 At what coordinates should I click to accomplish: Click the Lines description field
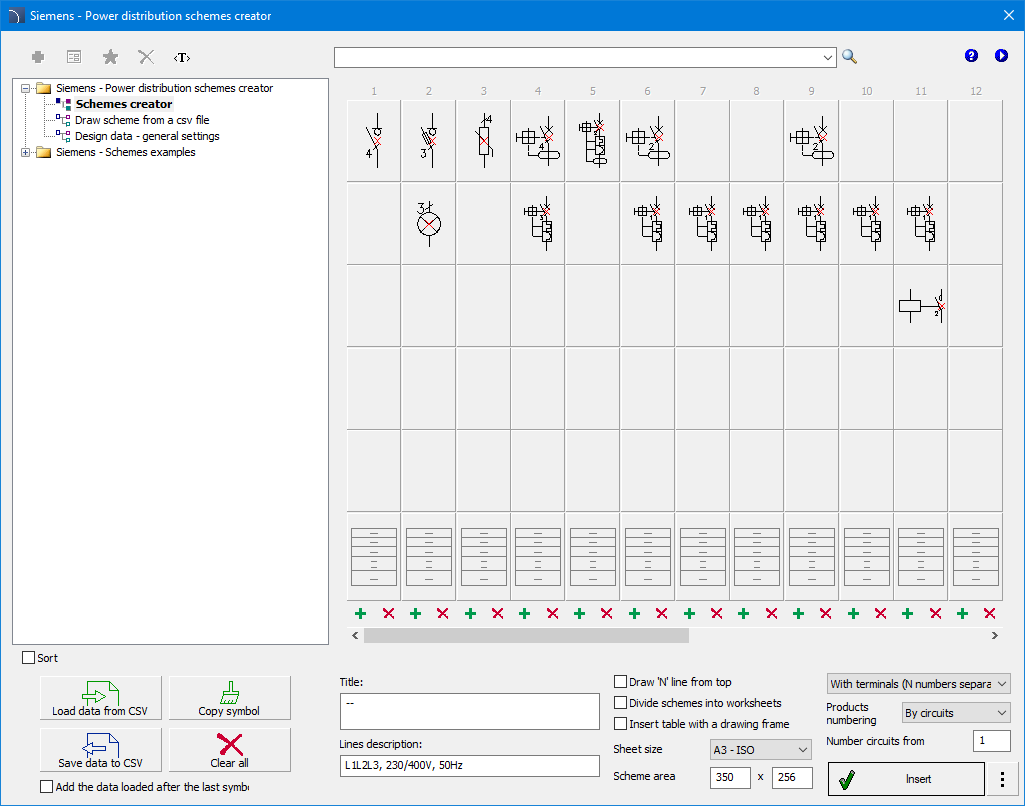469,765
